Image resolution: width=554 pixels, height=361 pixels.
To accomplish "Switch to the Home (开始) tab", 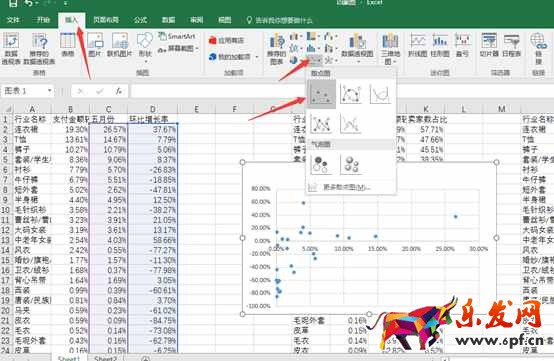I will [x=43, y=20].
